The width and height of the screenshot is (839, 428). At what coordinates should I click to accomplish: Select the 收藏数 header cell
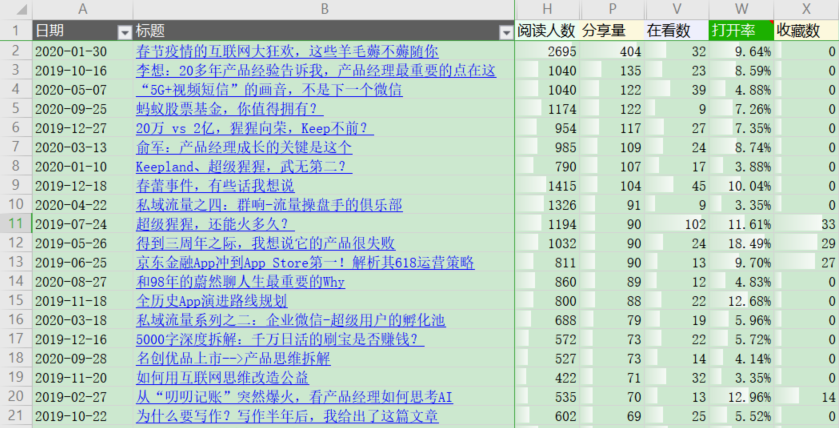805,31
